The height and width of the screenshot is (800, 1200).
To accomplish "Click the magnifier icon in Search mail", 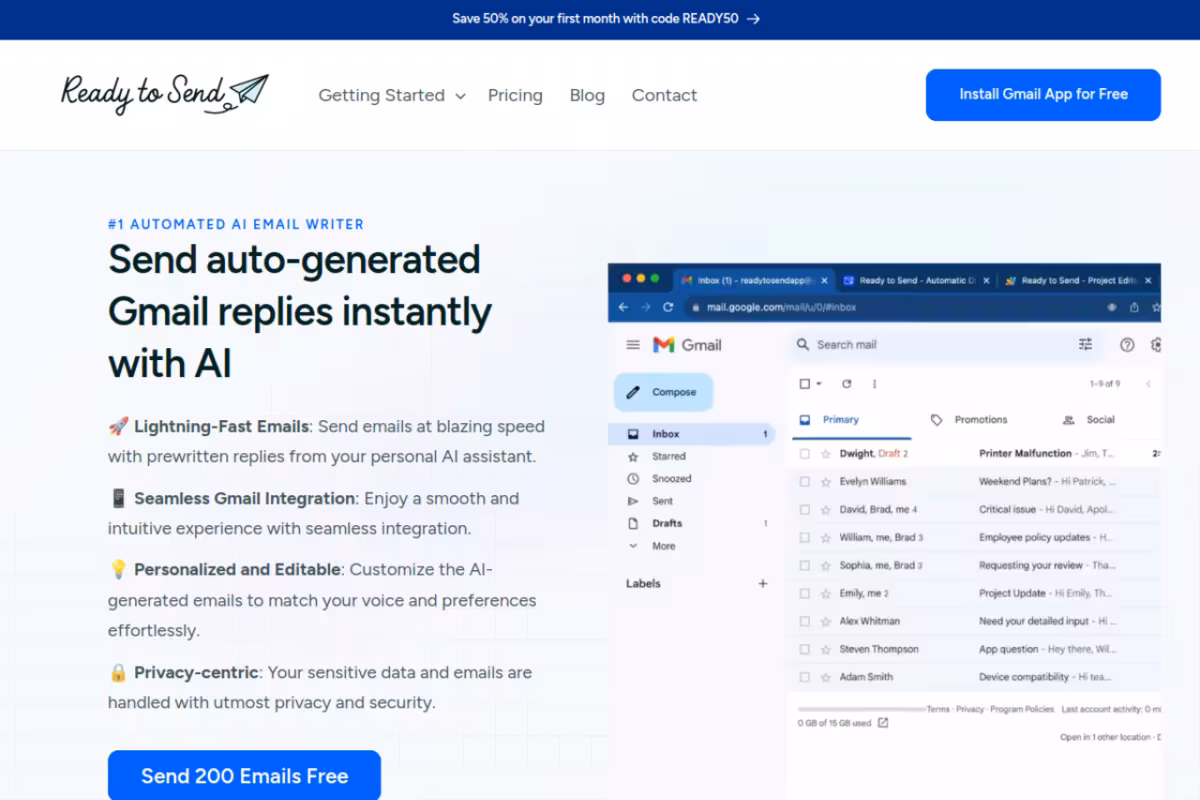I will click(x=803, y=345).
